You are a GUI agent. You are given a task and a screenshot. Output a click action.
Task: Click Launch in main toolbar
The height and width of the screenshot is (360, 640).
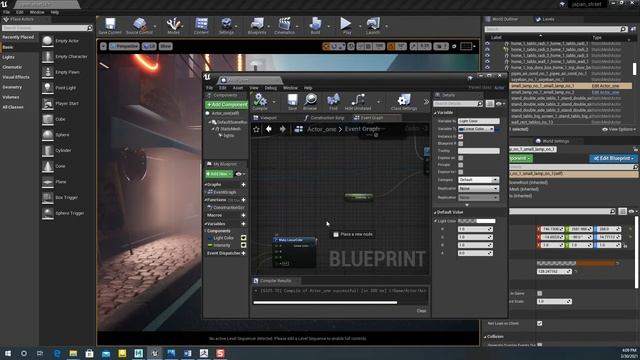coord(373,25)
